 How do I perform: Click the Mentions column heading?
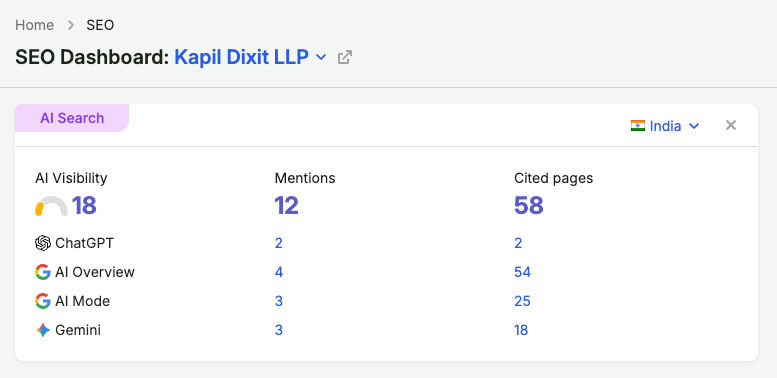coord(305,178)
